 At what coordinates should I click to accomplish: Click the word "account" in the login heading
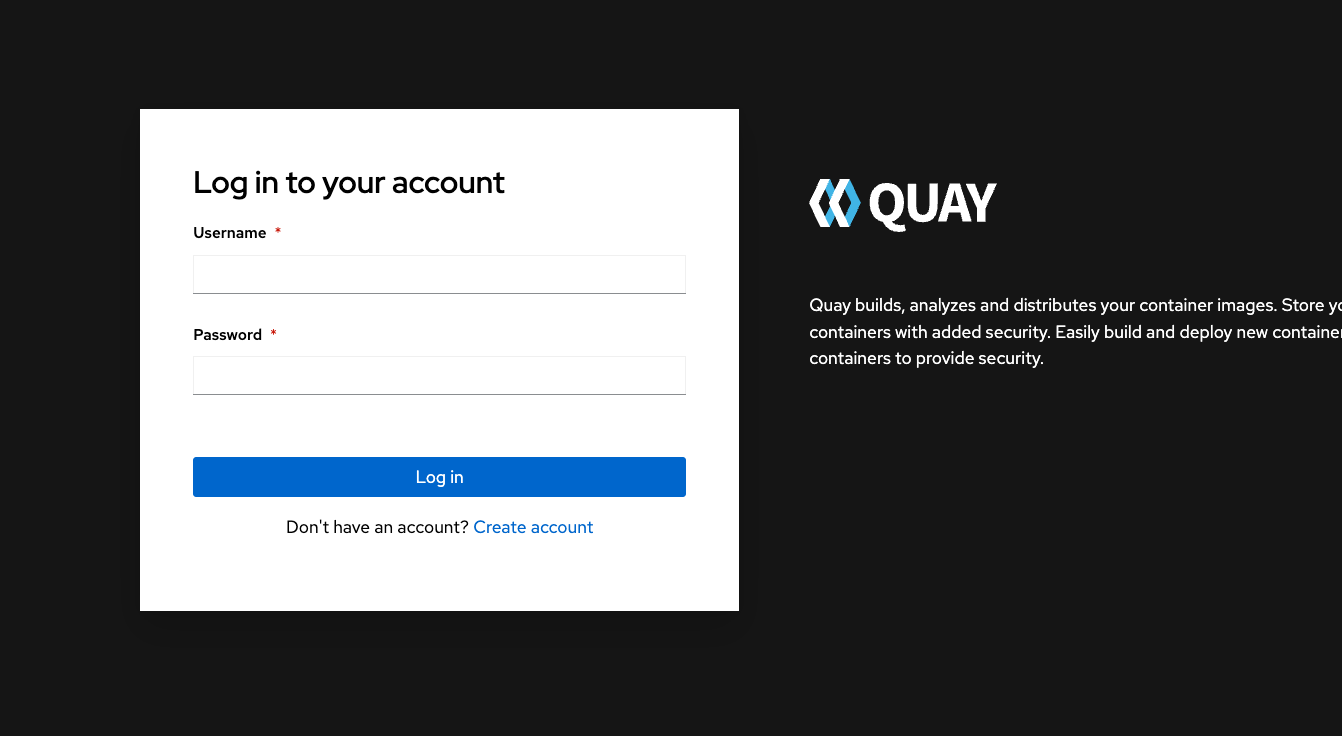coord(448,182)
